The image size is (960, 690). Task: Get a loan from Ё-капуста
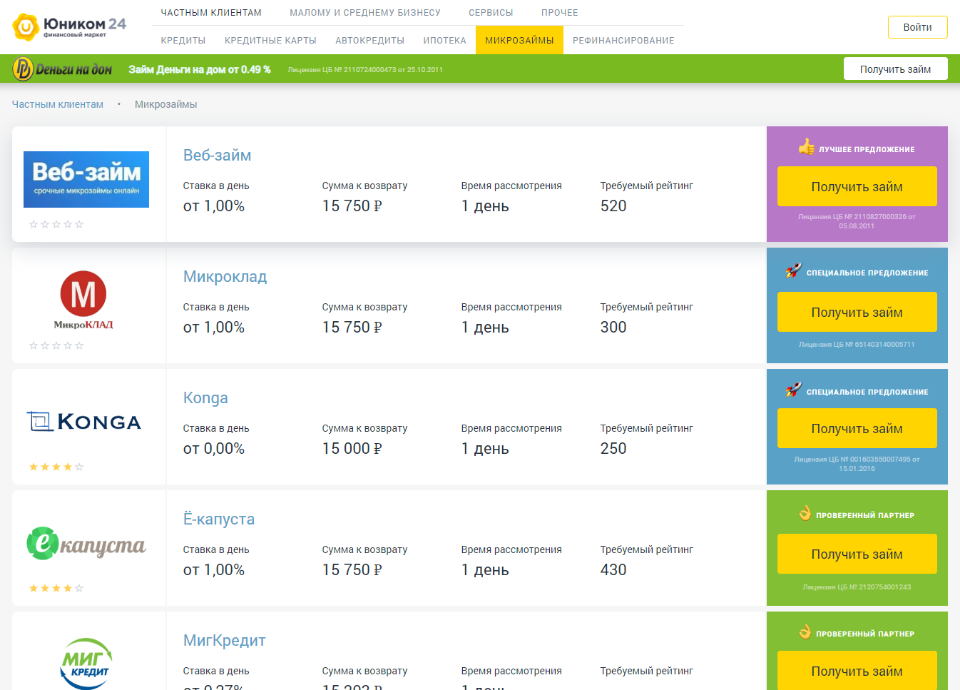[857, 554]
